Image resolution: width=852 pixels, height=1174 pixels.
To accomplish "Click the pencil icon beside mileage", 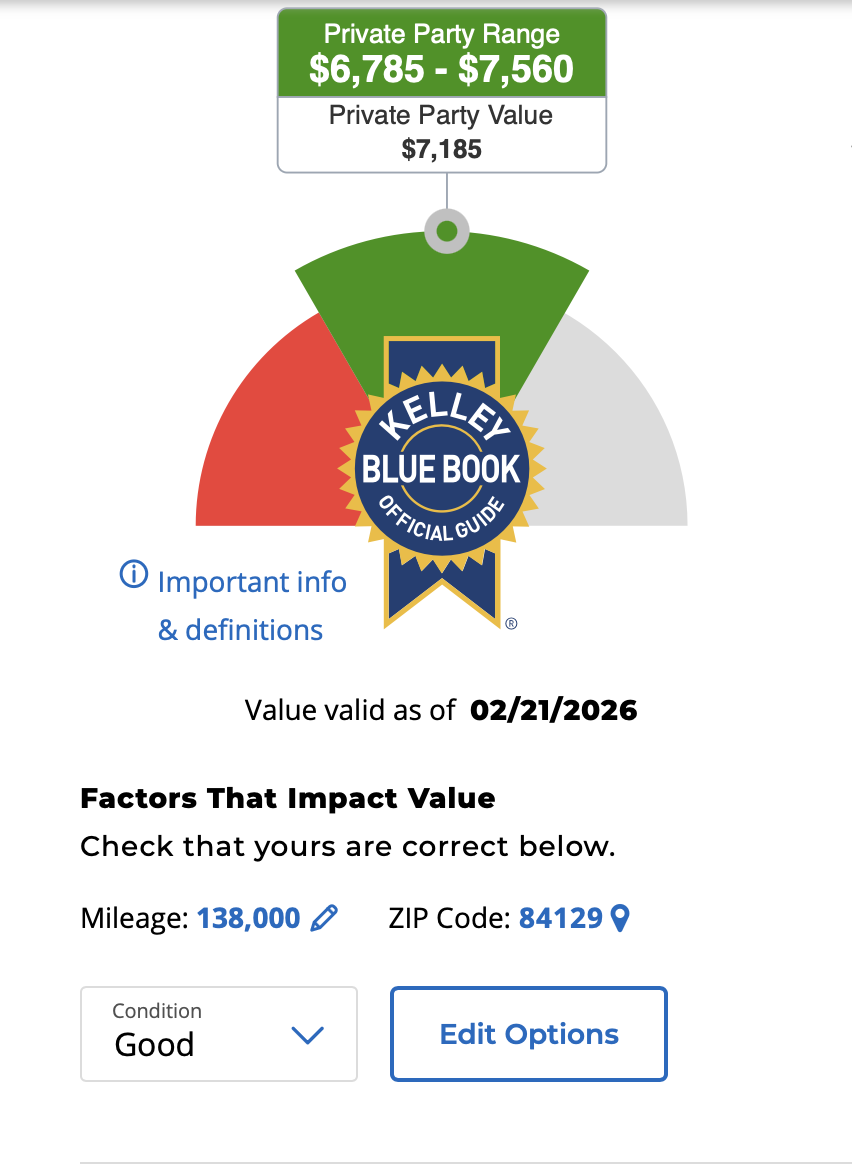I will click(x=324, y=917).
